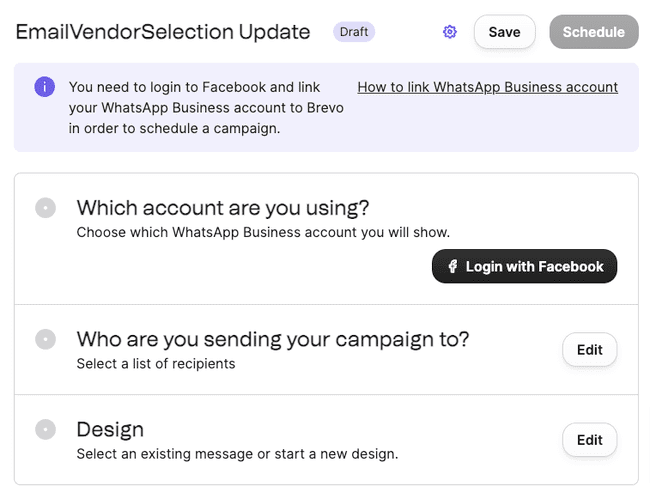Edit the campaign recipients
650x499 pixels.
tap(589, 350)
